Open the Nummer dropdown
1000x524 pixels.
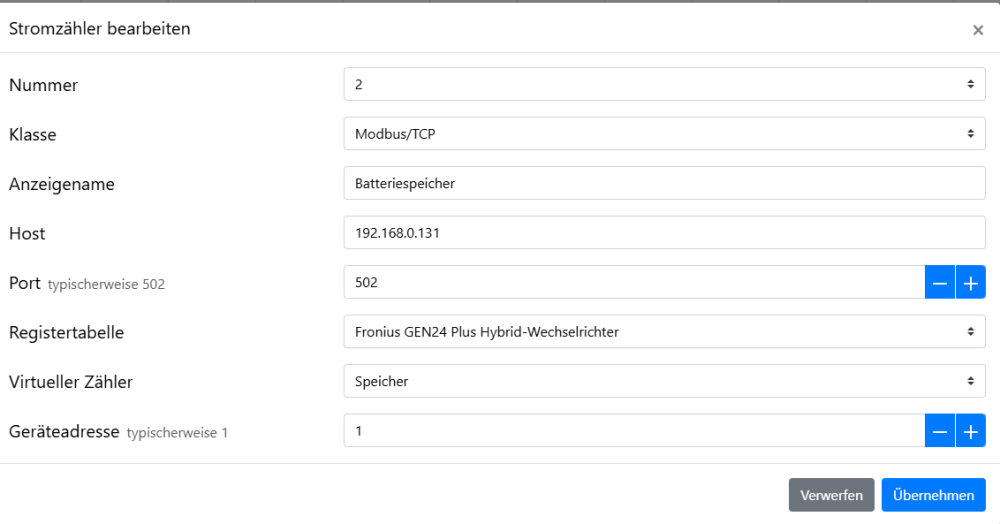coord(664,85)
